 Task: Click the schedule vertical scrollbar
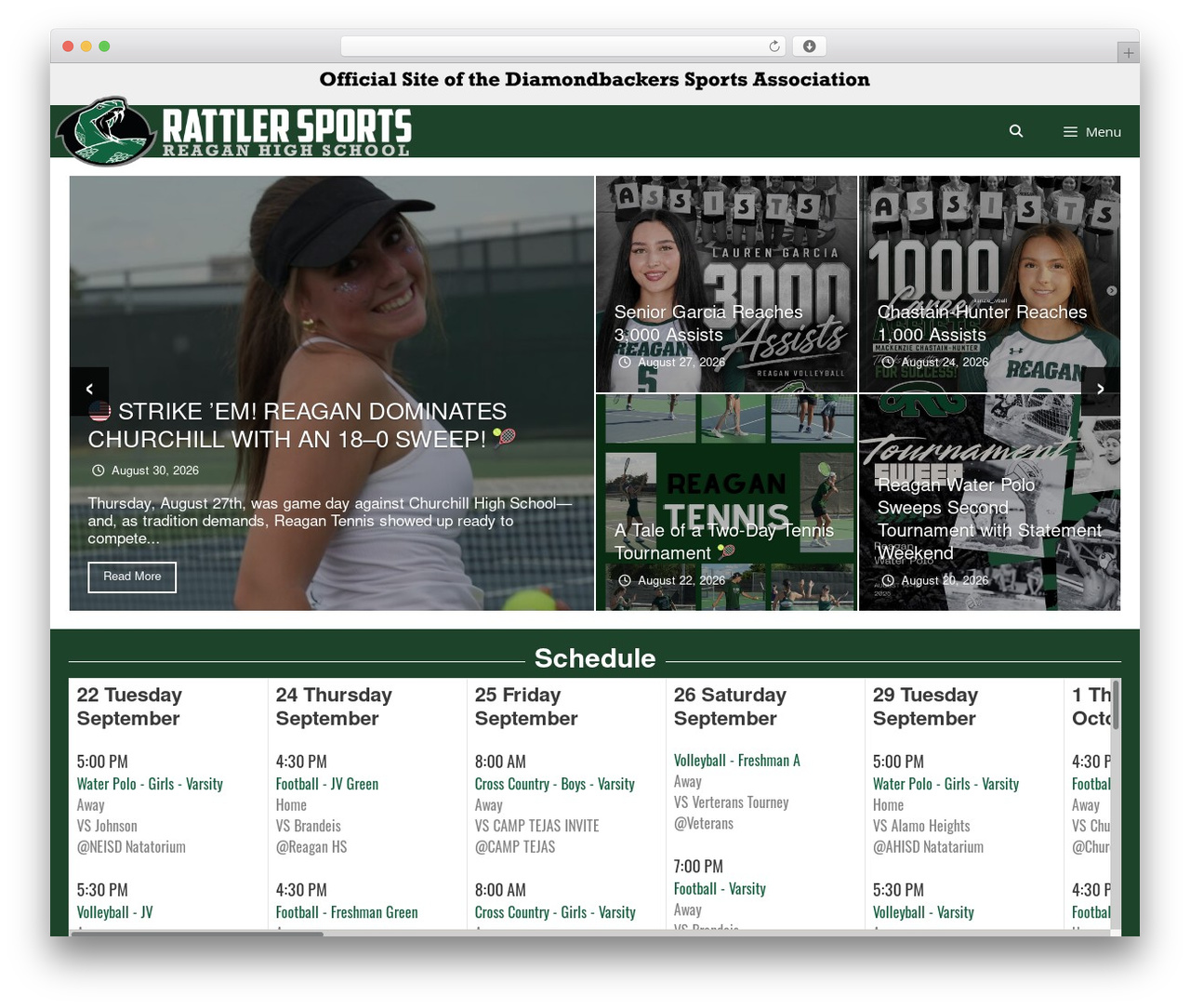point(1116,705)
